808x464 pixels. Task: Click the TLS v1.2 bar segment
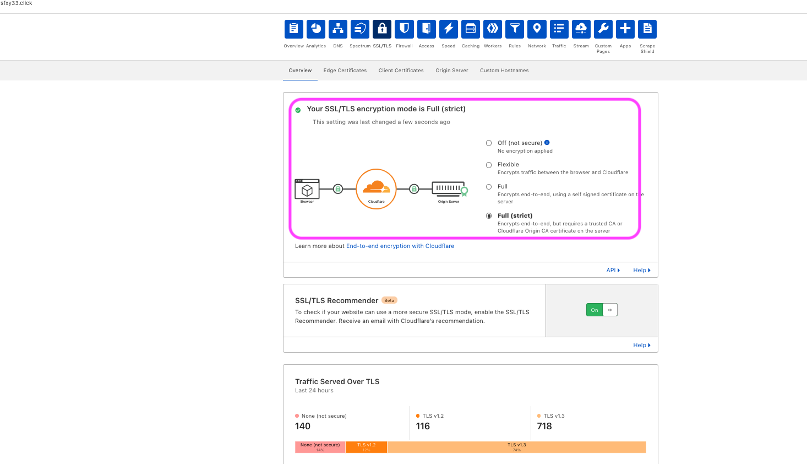point(366,447)
